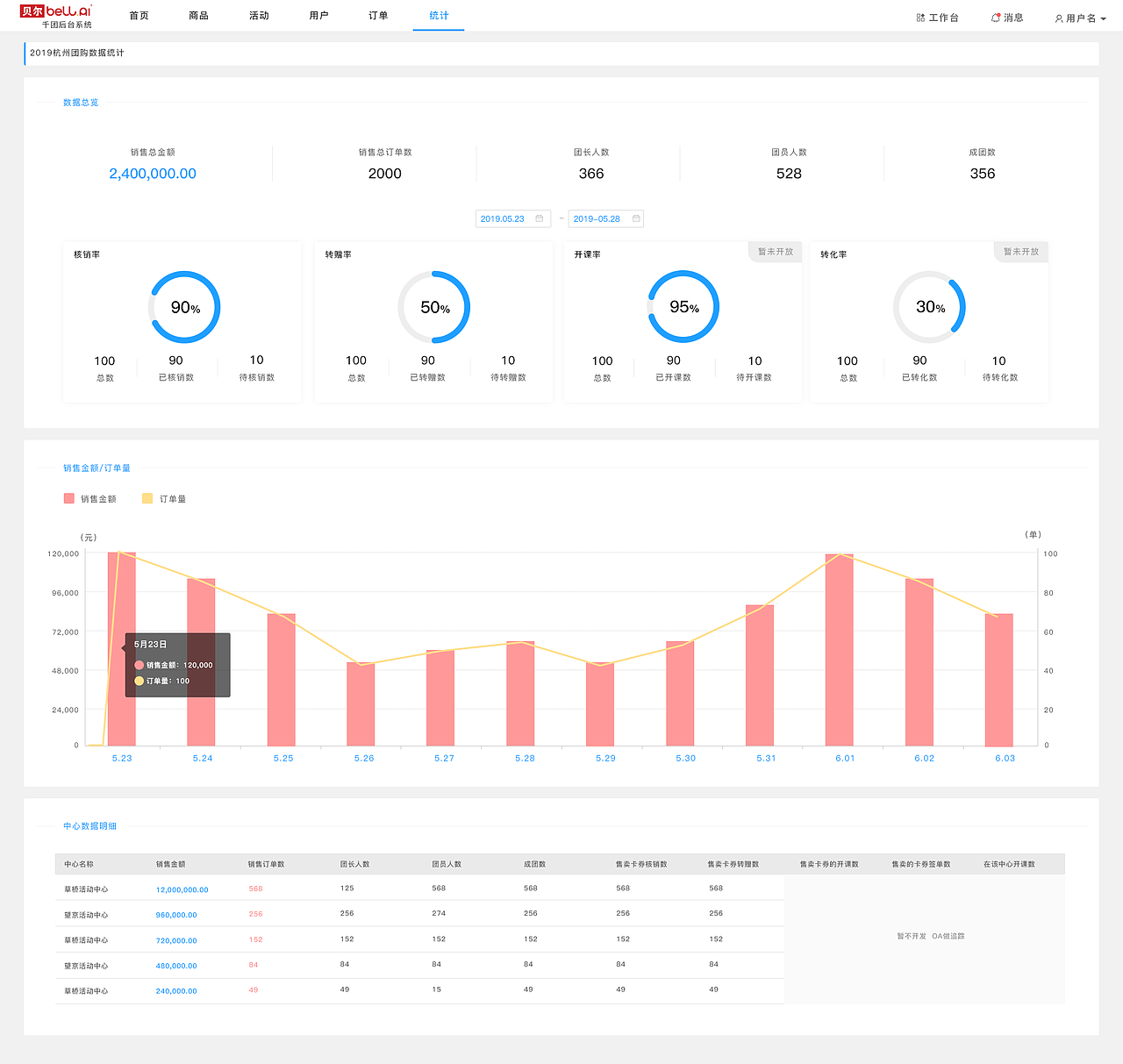Open the 工作台 workbench icon
Screen dimensions: 1123x1064
pyautogui.click(x=920, y=18)
